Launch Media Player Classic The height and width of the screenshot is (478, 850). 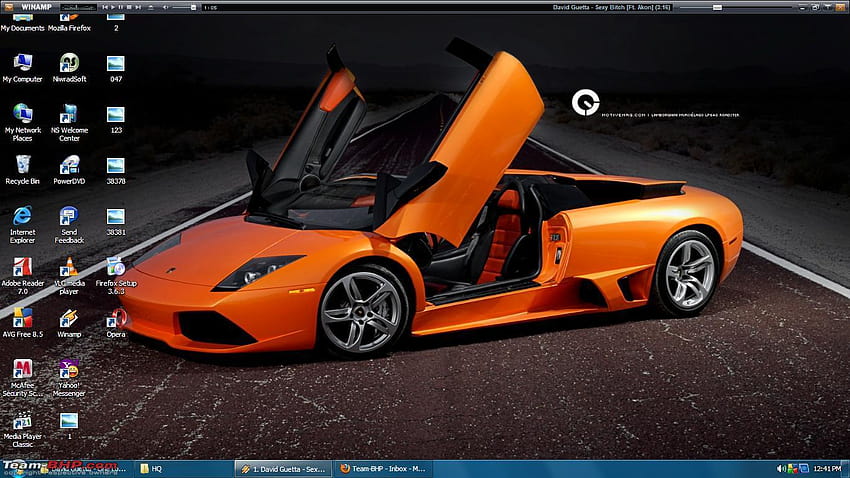click(x=22, y=429)
